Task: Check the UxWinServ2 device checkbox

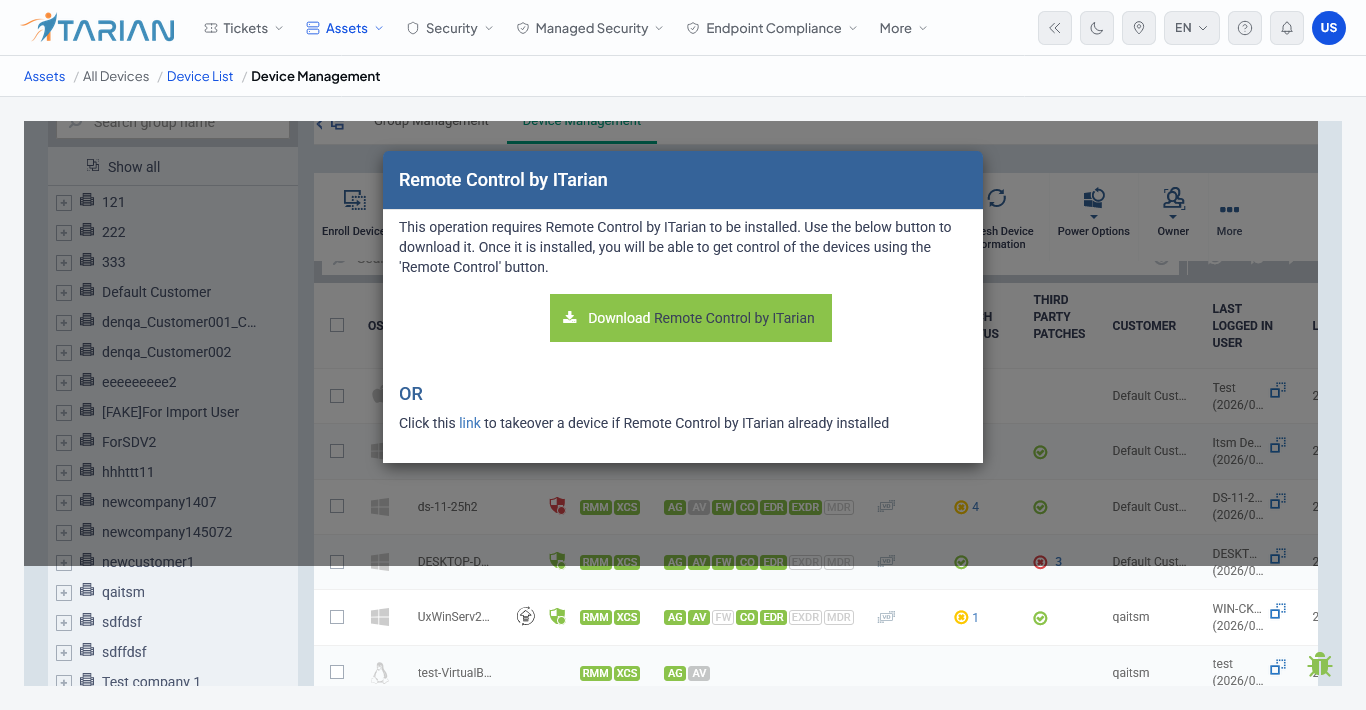Action: (337, 617)
